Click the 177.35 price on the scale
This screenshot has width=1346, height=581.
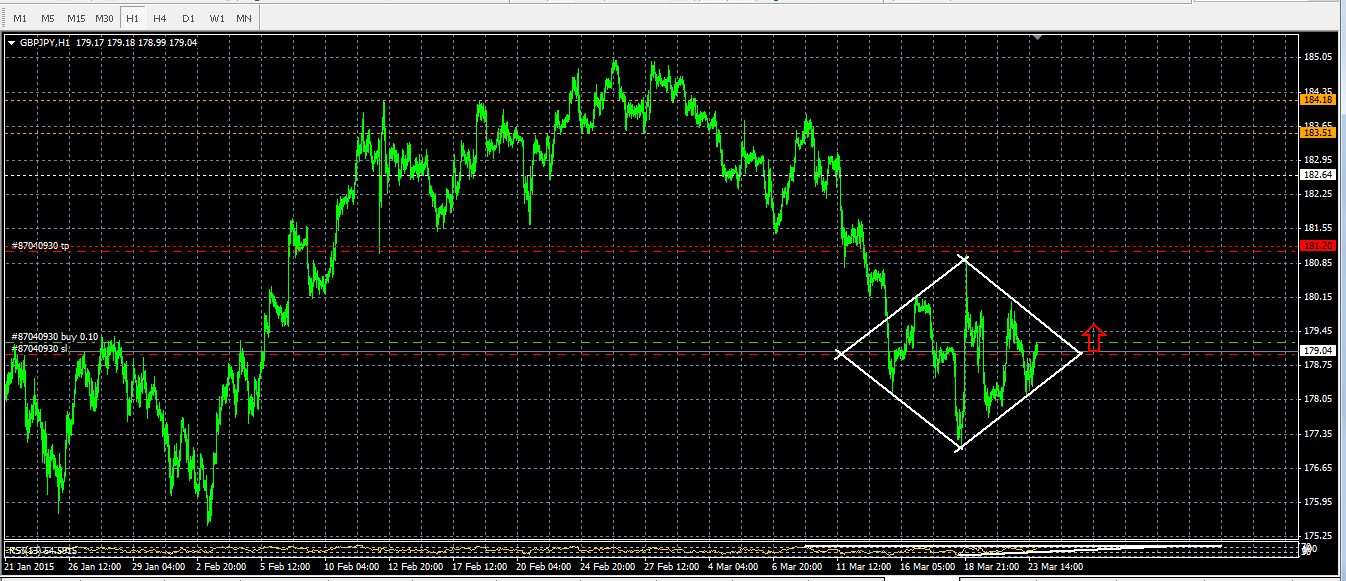click(1319, 434)
